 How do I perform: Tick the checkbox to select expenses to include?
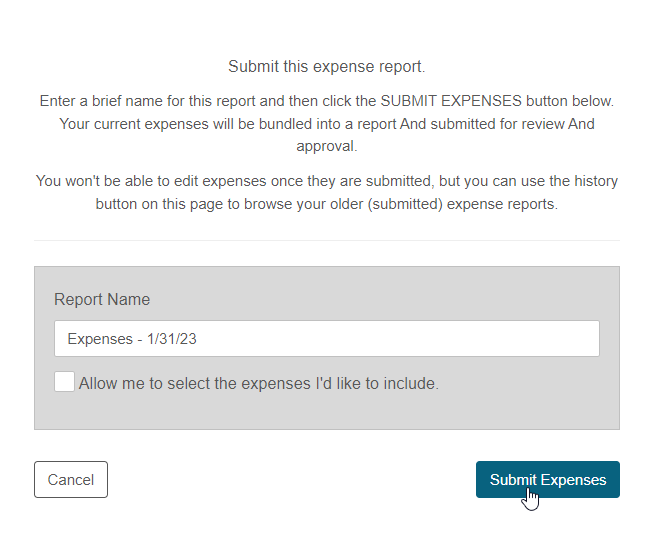click(x=64, y=382)
